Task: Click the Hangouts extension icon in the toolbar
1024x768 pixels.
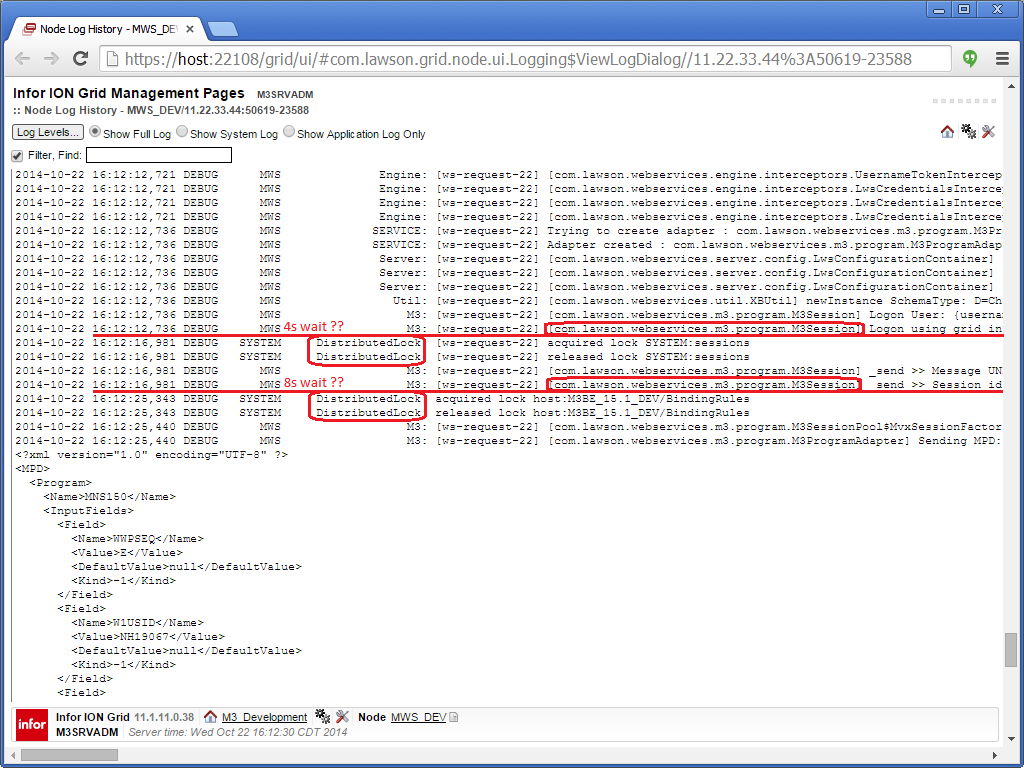Action: [x=969, y=59]
